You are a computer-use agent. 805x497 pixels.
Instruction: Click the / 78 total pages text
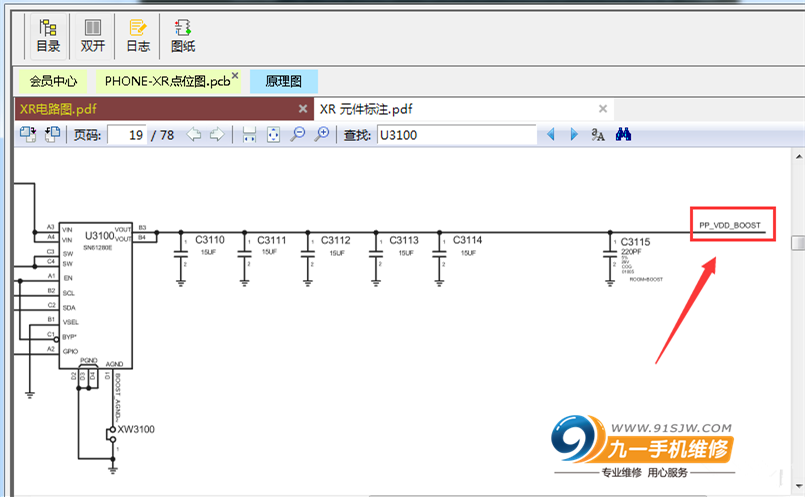(x=162, y=135)
